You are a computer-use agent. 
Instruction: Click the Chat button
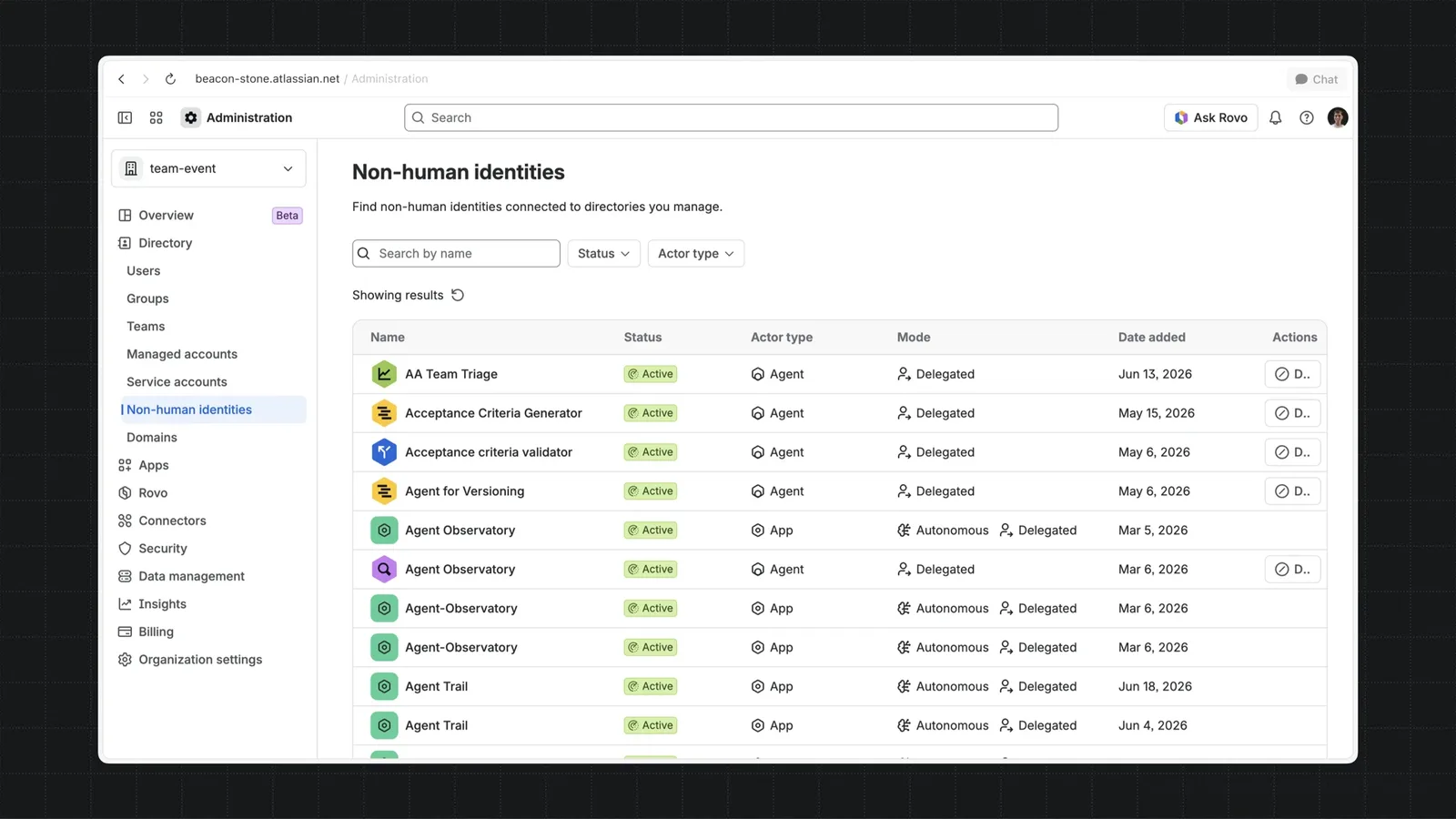1317,79
